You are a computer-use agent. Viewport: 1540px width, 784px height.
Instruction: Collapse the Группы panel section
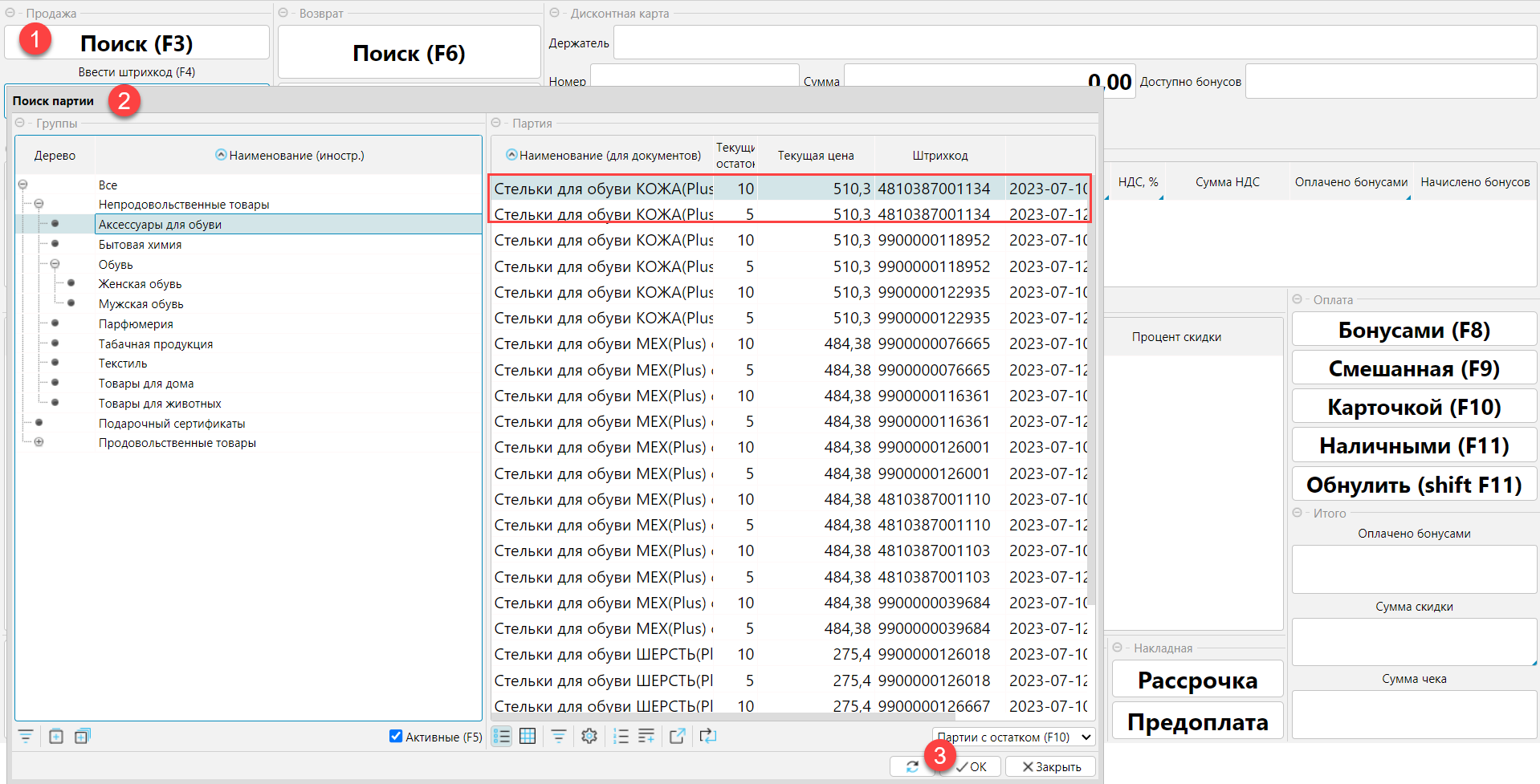(x=20, y=124)
